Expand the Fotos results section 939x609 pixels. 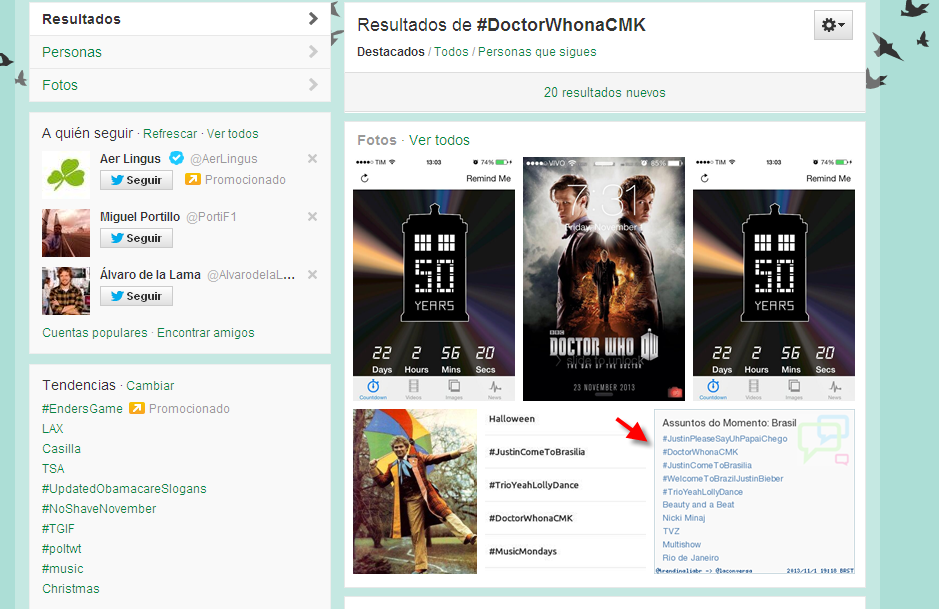180,85
